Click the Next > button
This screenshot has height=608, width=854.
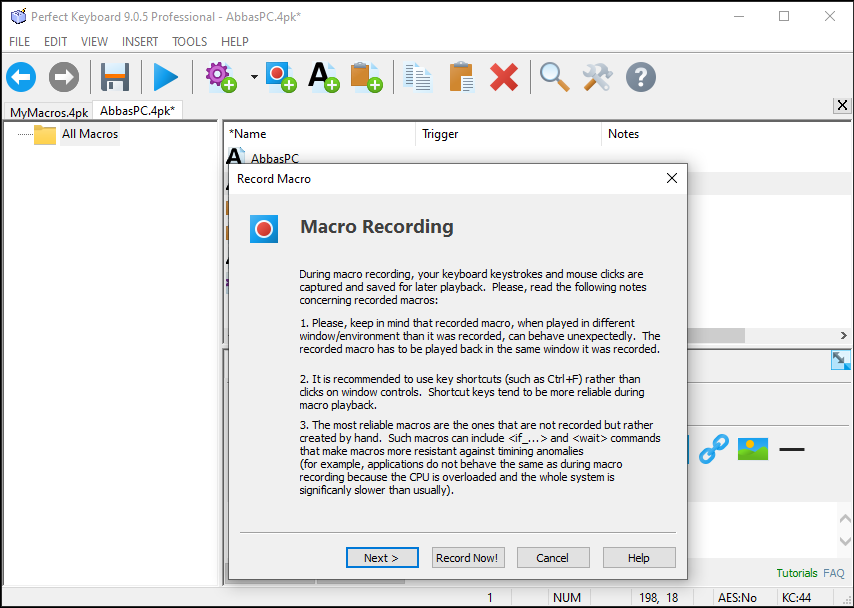382,558
